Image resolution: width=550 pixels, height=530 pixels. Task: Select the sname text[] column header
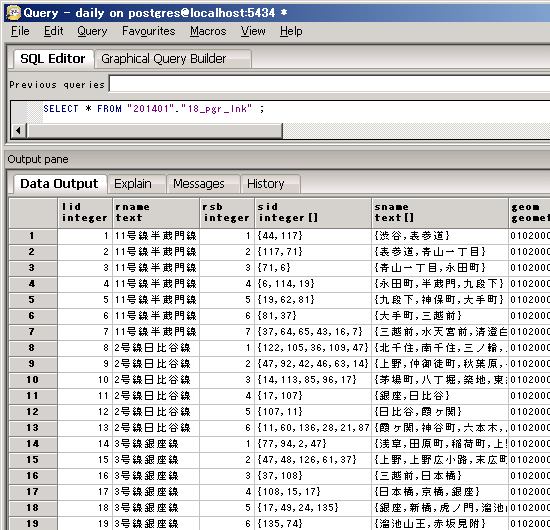pyautogui.click(x=440, y=213)
